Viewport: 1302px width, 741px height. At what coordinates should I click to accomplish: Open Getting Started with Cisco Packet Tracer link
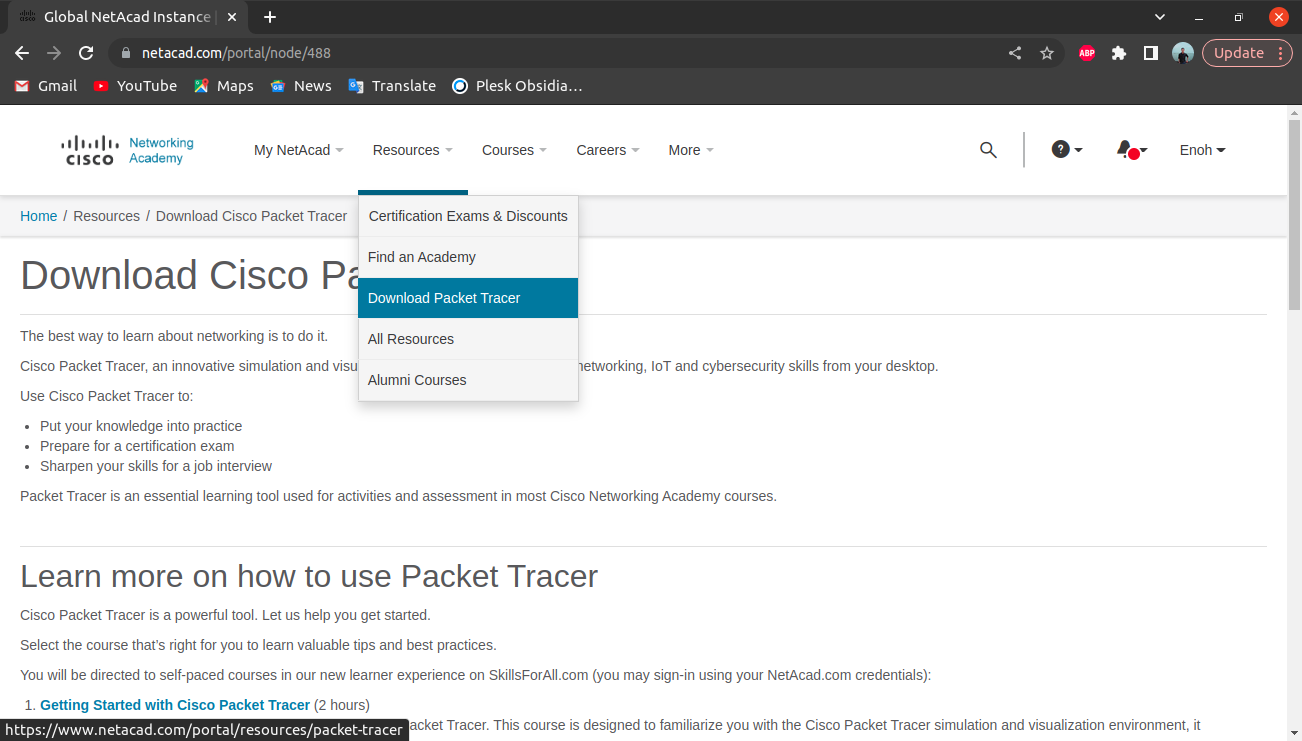click(x=175, y=705)
